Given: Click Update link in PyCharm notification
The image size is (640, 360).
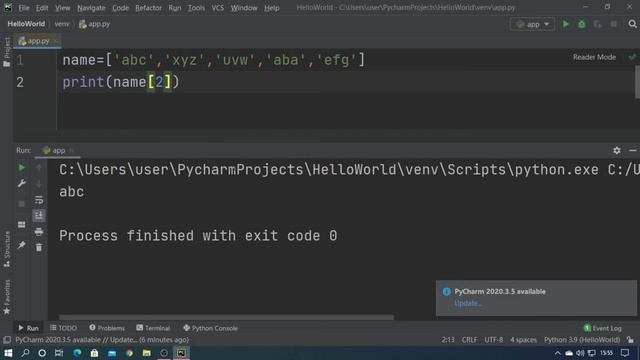Looking at the screenshot, I should click(x=467, y=303).
